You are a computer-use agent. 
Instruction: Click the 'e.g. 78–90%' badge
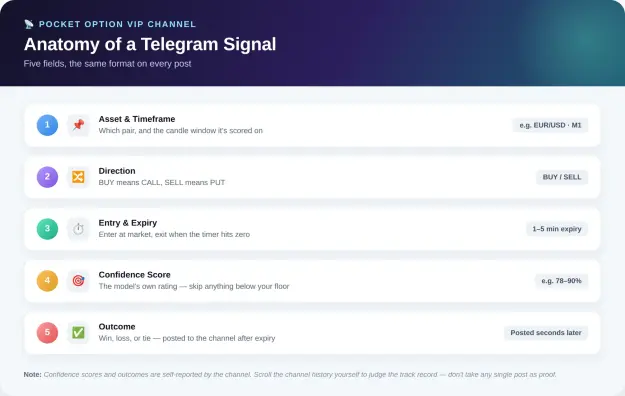coord(561,281)
